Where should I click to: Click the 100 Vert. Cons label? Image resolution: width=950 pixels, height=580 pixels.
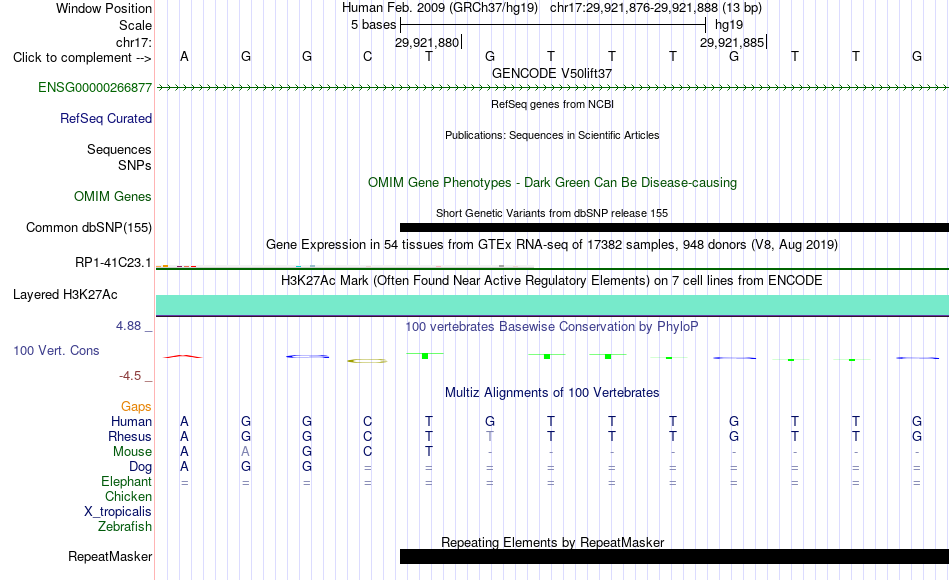point(56,350)
